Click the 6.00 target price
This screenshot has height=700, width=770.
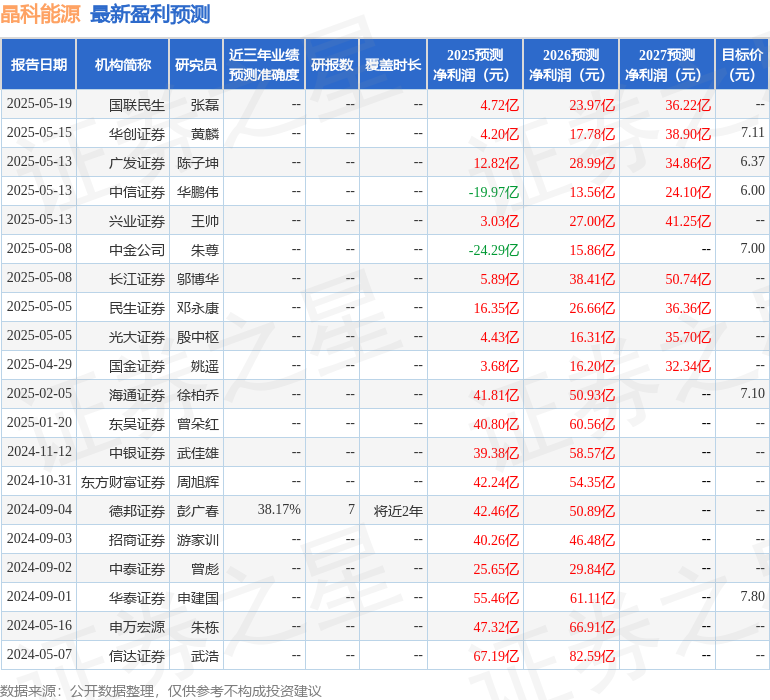point(752,191)
